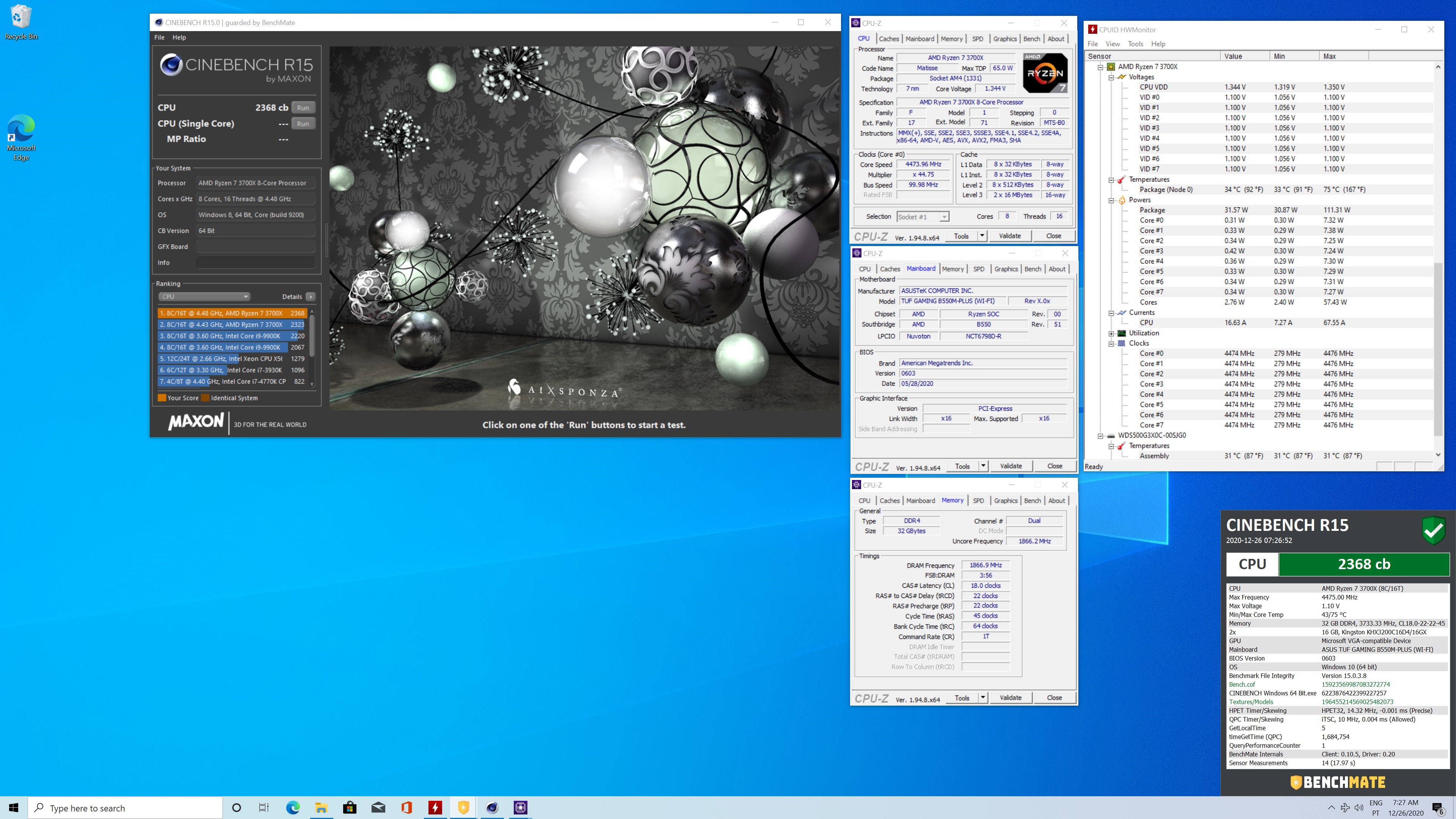Click the network tray icon
The image size is (1456, 819).
click(1345, 808)
